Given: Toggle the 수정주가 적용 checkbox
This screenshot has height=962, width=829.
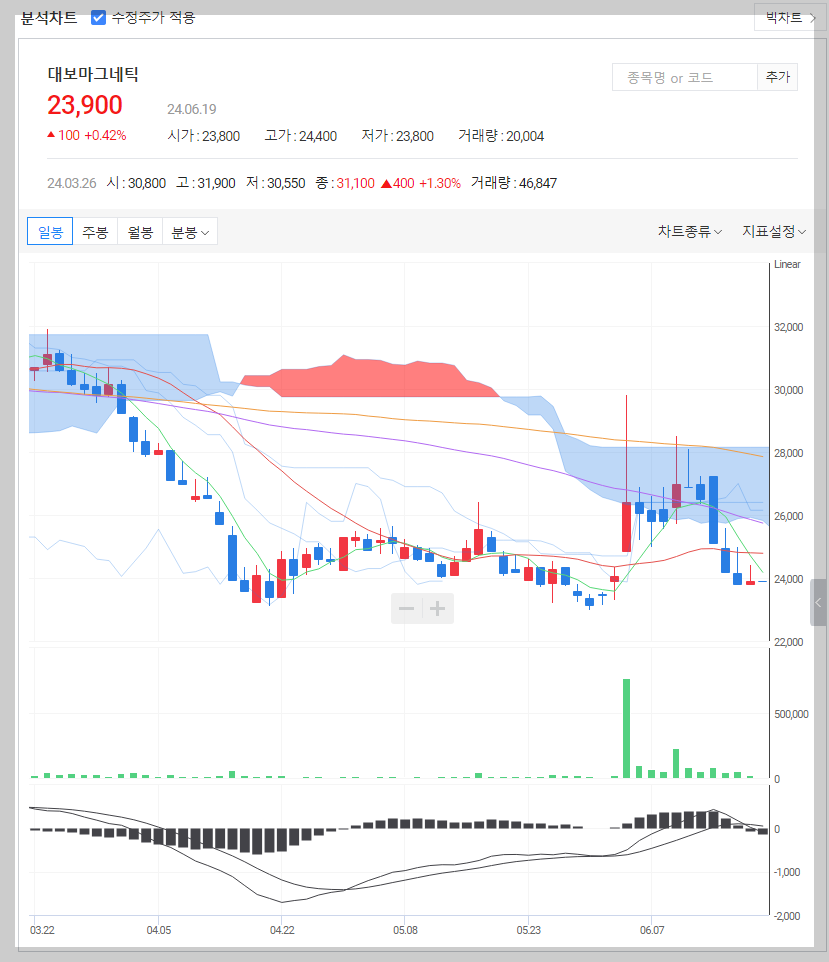Looking at the screenshot, I should tap(98, 18).
